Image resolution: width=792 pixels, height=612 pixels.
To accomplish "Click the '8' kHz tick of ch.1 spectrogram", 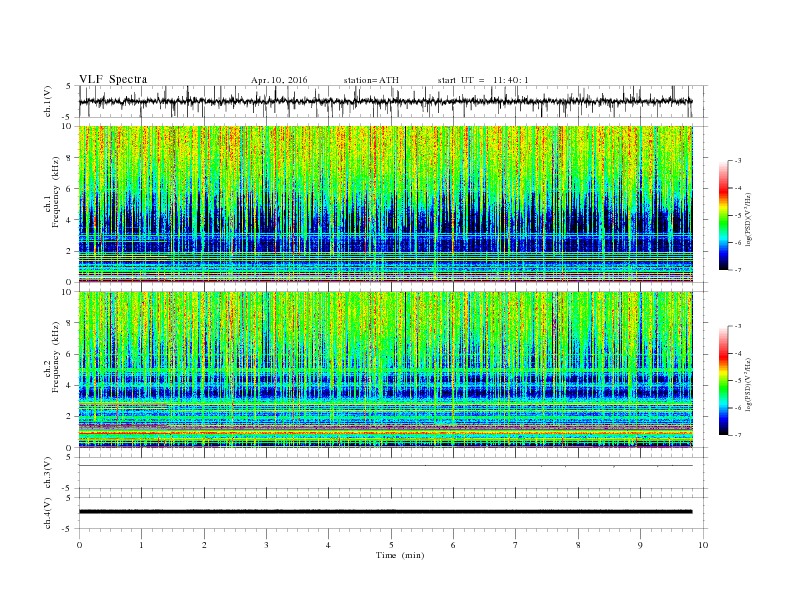I will (x=69, y=158).
